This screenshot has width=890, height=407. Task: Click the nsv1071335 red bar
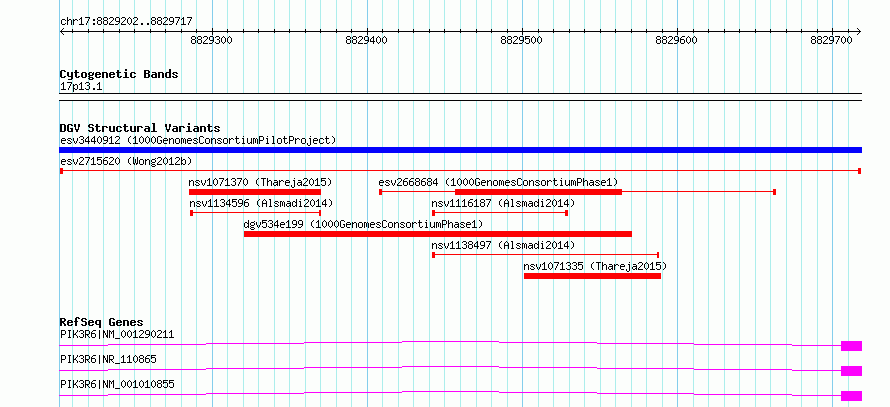tap(592, 276)
